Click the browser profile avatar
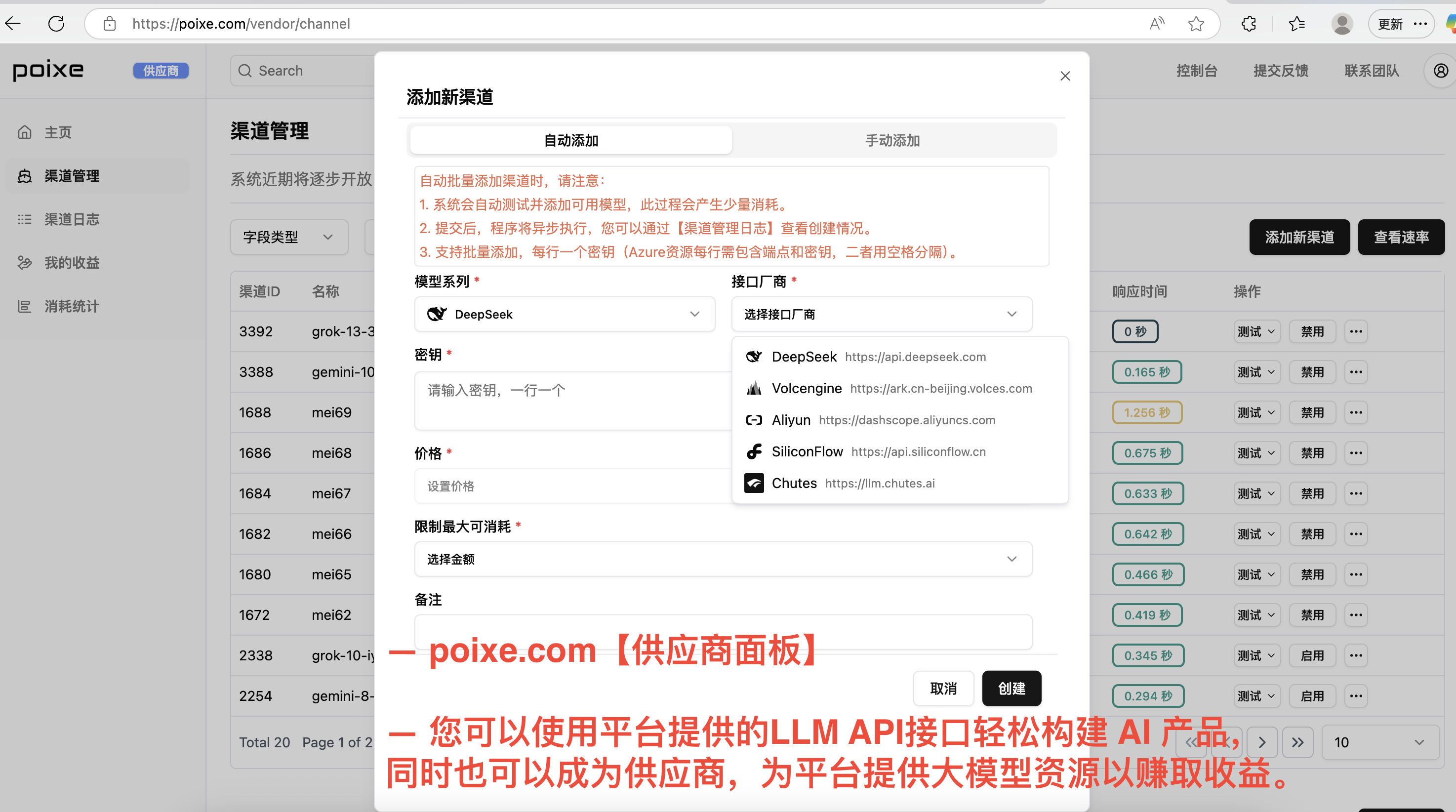1456x812 pixels. (x=1342, y=24)
